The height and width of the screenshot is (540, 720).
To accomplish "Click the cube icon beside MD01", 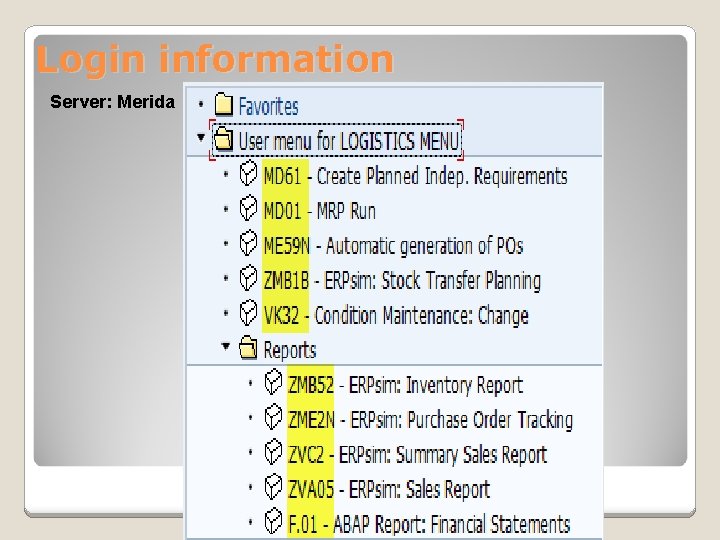I will (x=248, y=209).
